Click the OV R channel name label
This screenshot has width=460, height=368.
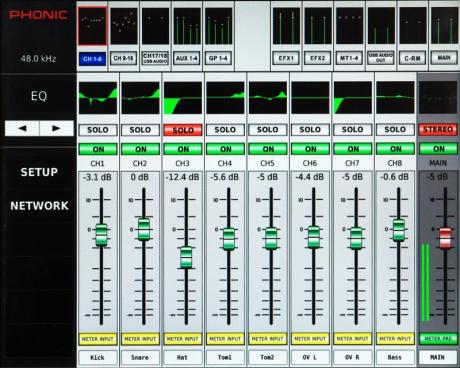click(353, 357)
